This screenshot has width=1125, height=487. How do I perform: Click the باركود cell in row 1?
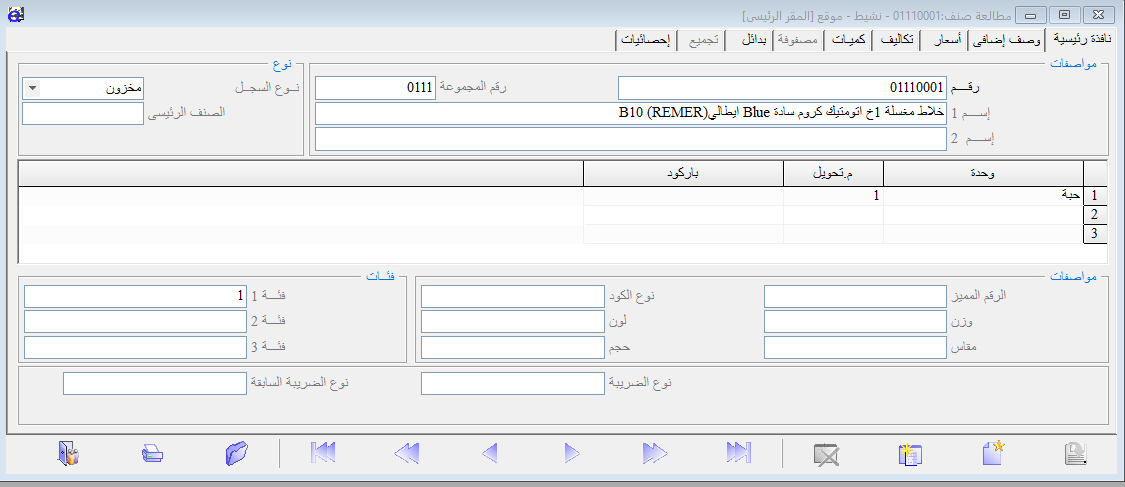[x=683, y=196]
